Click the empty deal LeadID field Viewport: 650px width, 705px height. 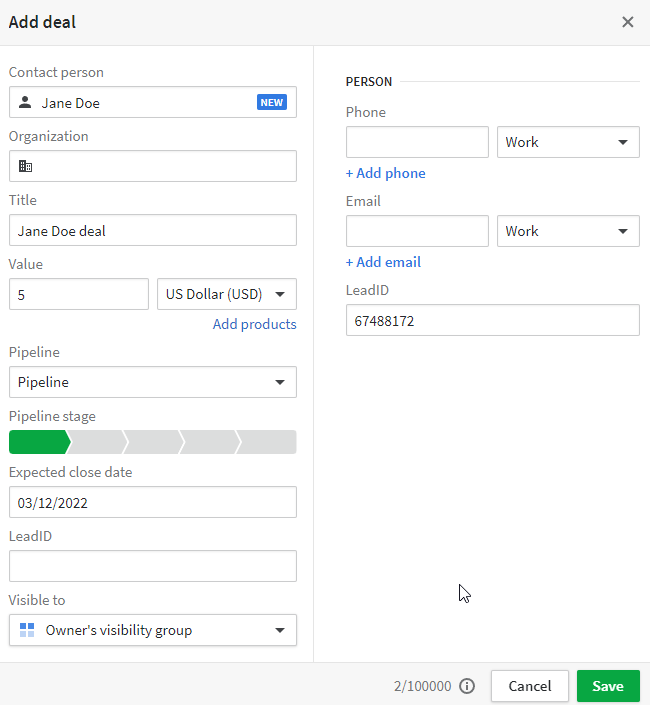153,566
